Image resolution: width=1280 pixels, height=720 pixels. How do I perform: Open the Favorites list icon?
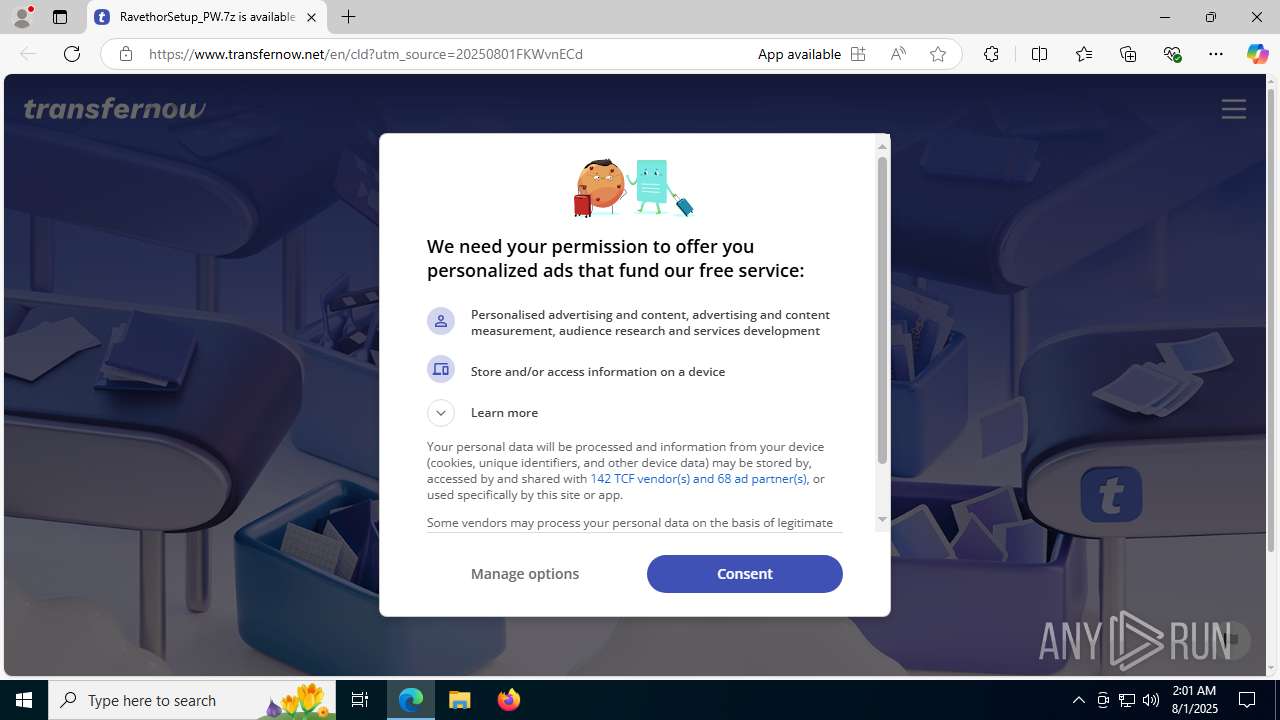pyautogui.click(x=1084, y=54)
